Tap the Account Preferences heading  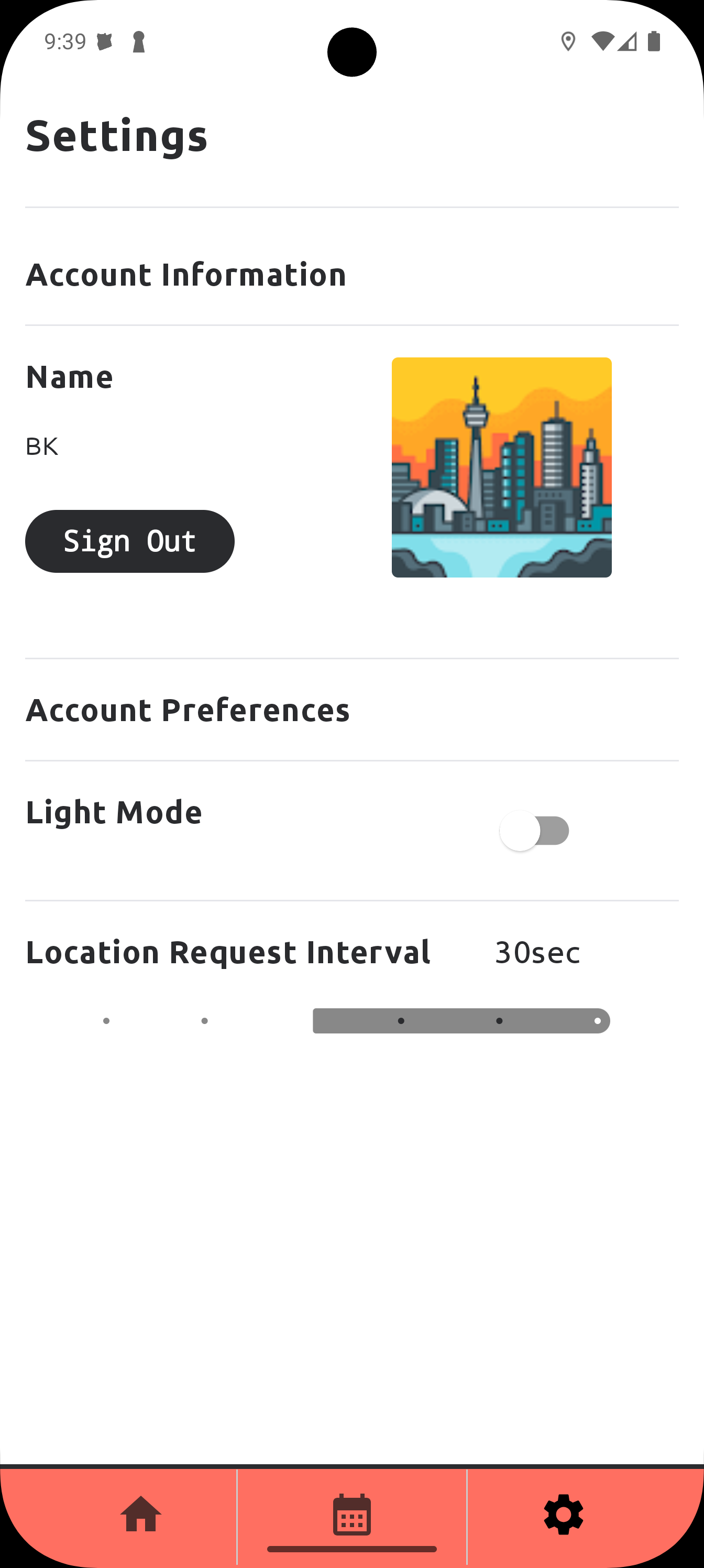(x=188, y=710)
